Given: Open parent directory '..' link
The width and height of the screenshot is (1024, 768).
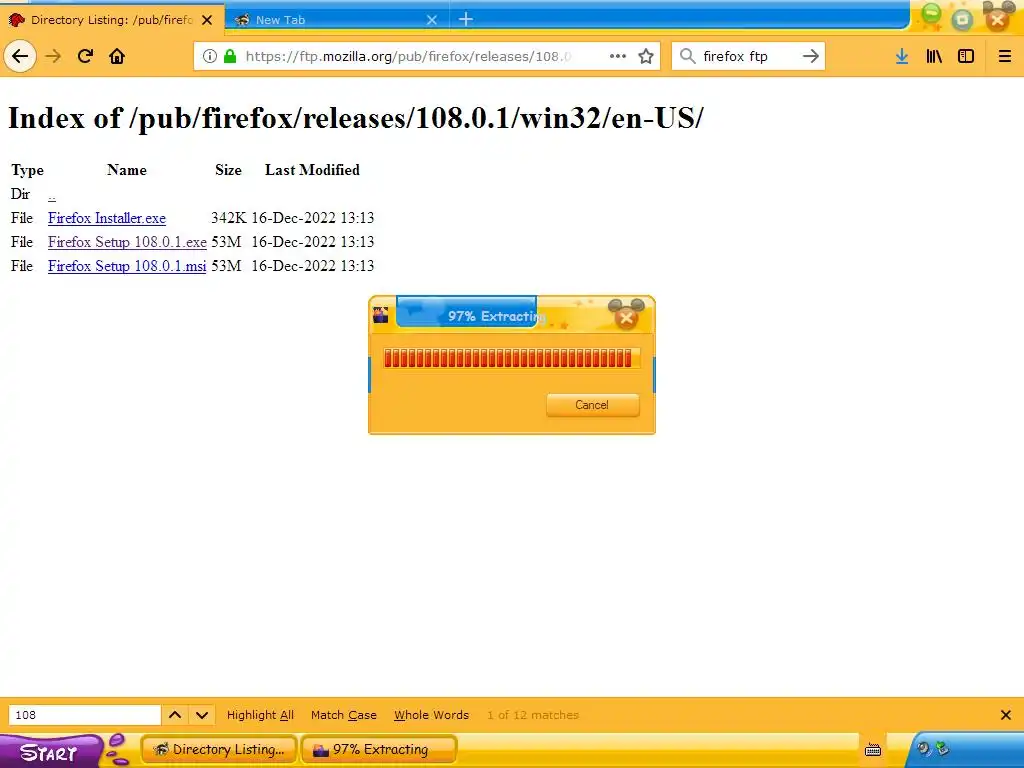Looking at the screenshot, I should [52, 195].
